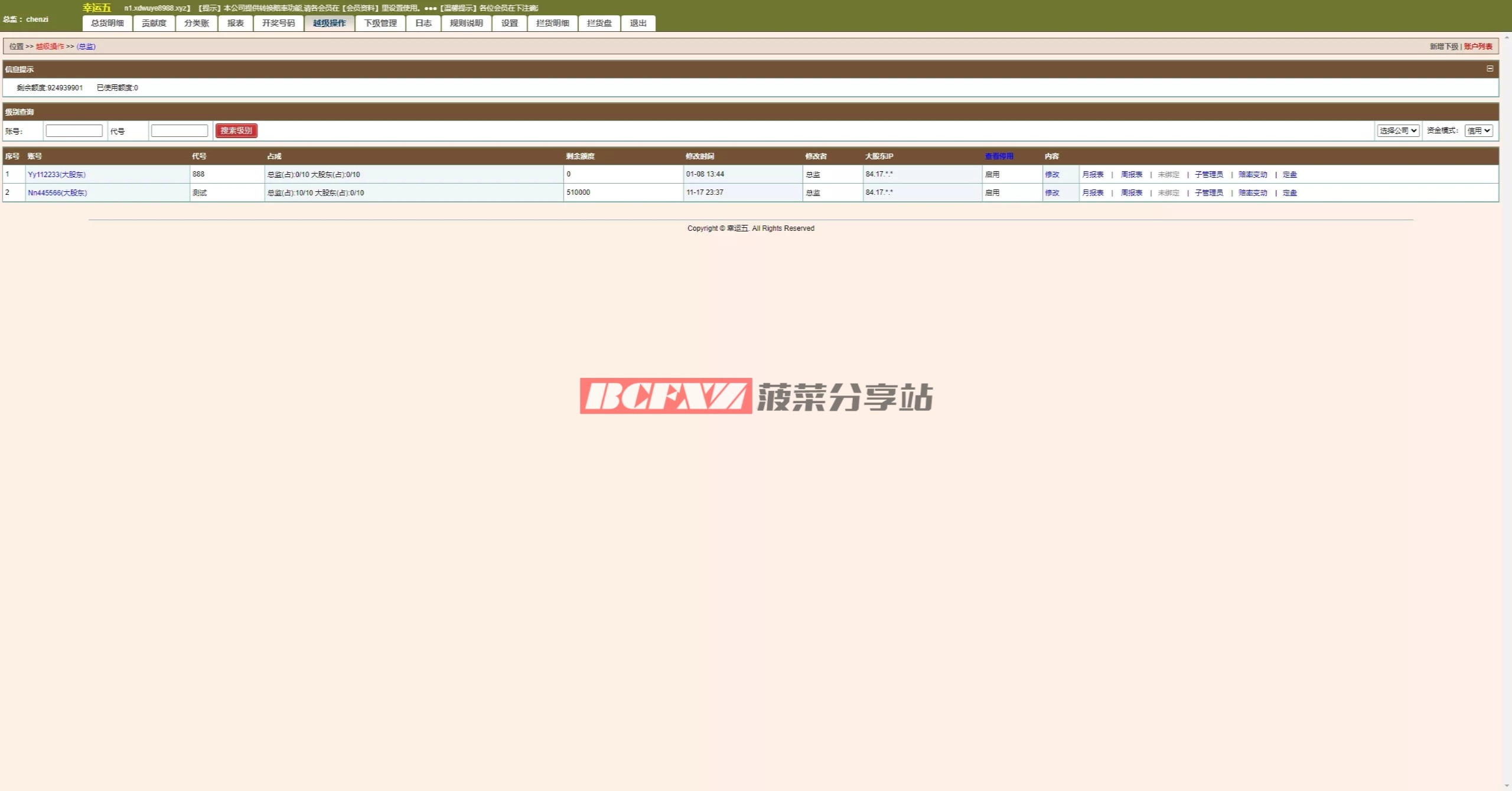Click the 账号 search input field
The width and height of the screenshot is (1512, 791).
coord(74,130)
